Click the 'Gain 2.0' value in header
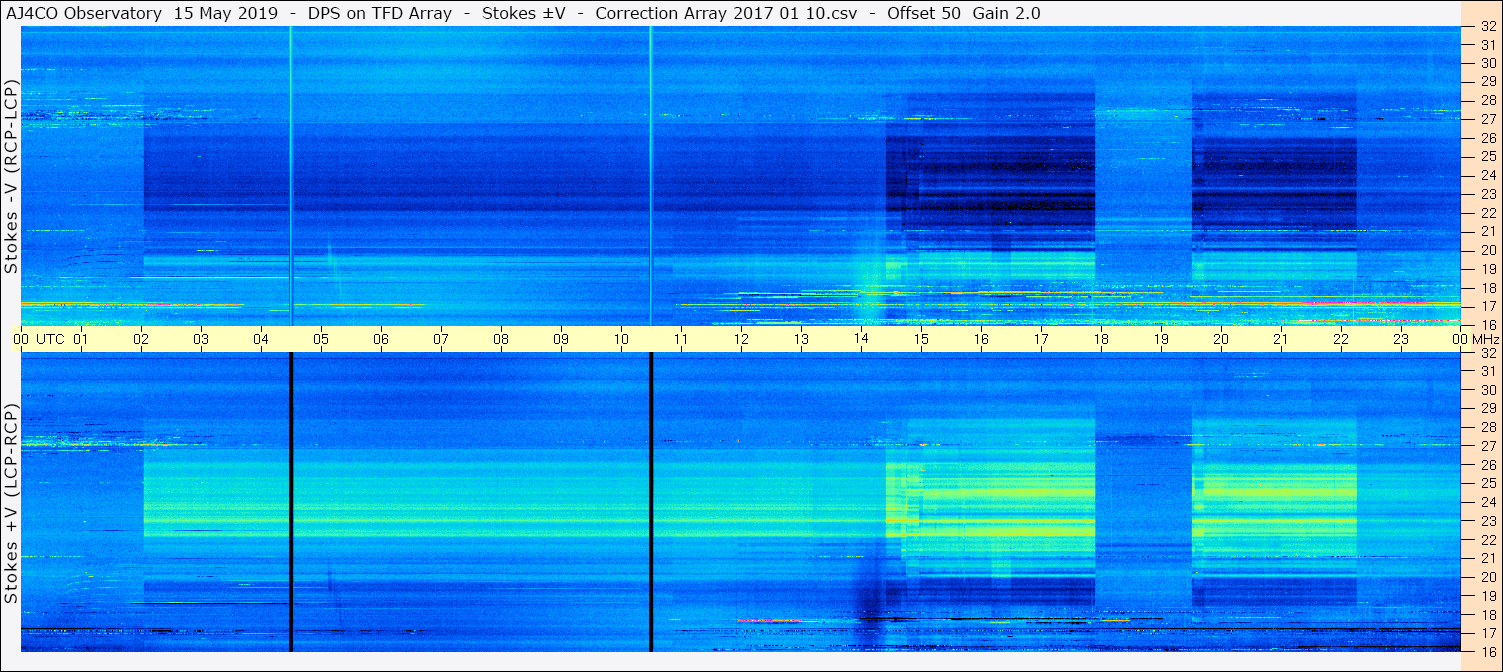This screenshot has width=1503, height=672. 1006,13
